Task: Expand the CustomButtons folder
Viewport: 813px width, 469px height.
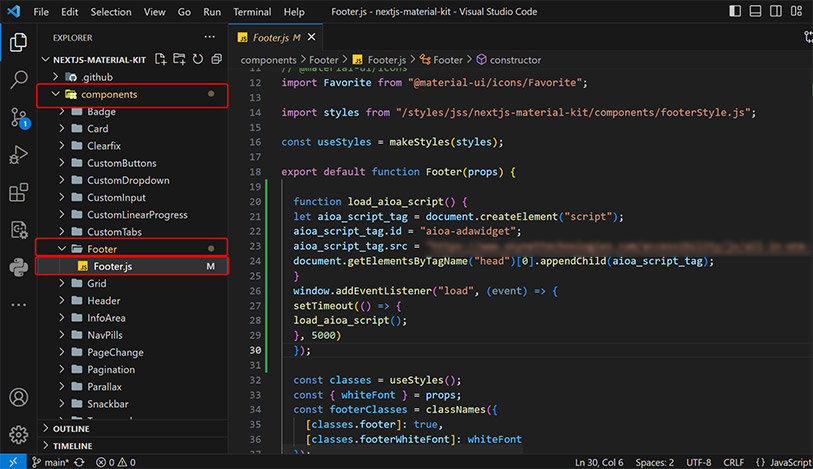Action: click(x=62, y=163)
